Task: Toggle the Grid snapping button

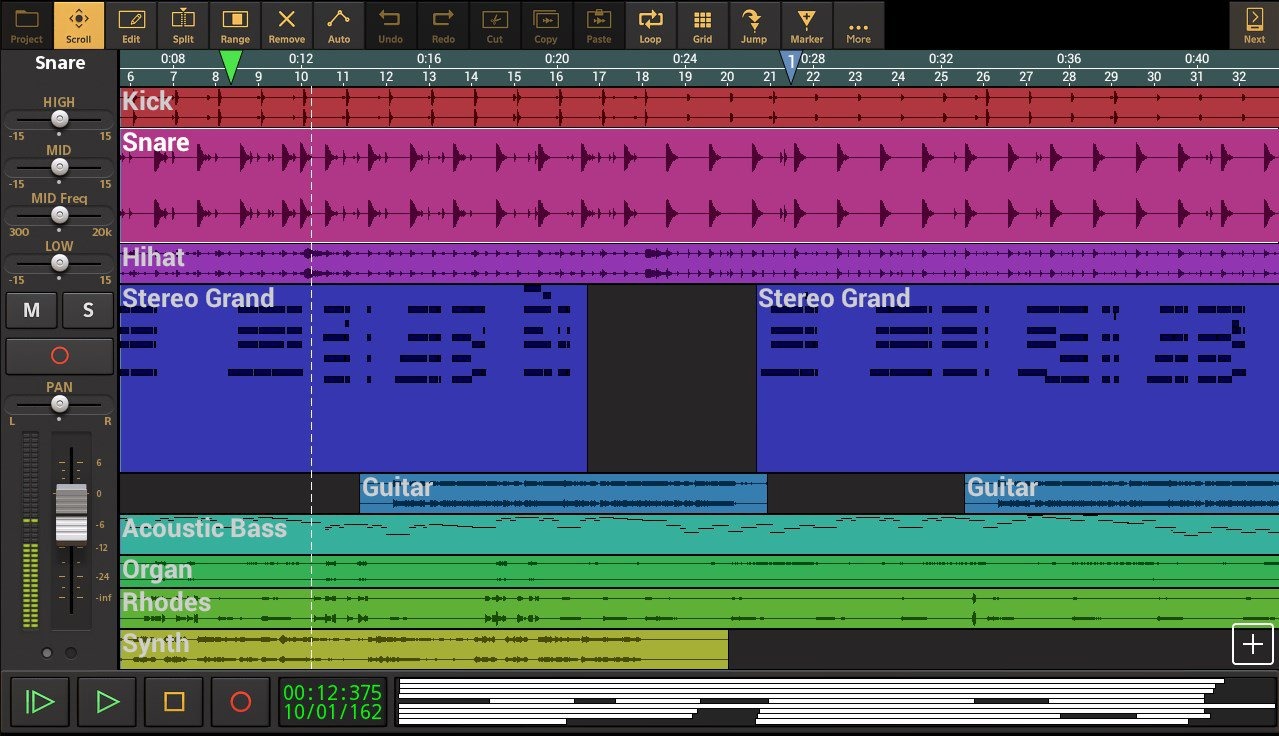Action: coord(702,26)
